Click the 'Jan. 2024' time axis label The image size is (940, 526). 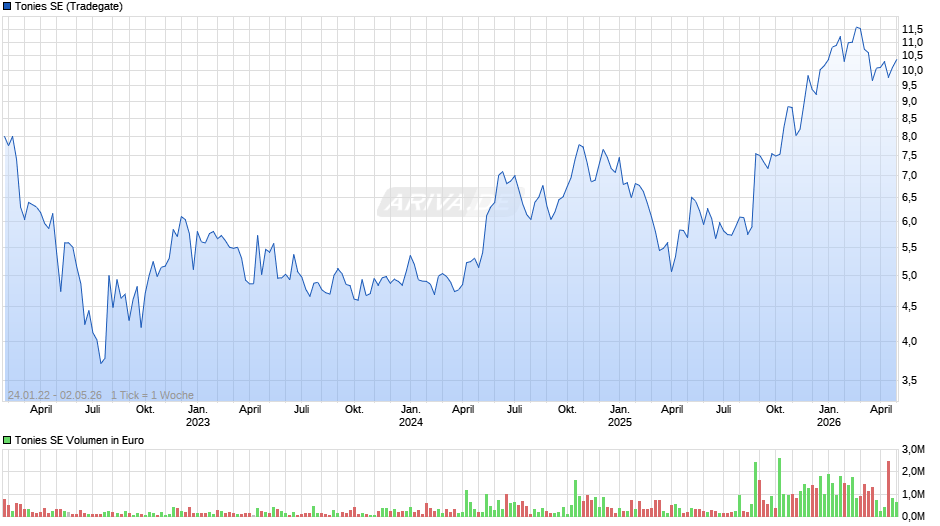pyautogui.click(x=411, y=416)
